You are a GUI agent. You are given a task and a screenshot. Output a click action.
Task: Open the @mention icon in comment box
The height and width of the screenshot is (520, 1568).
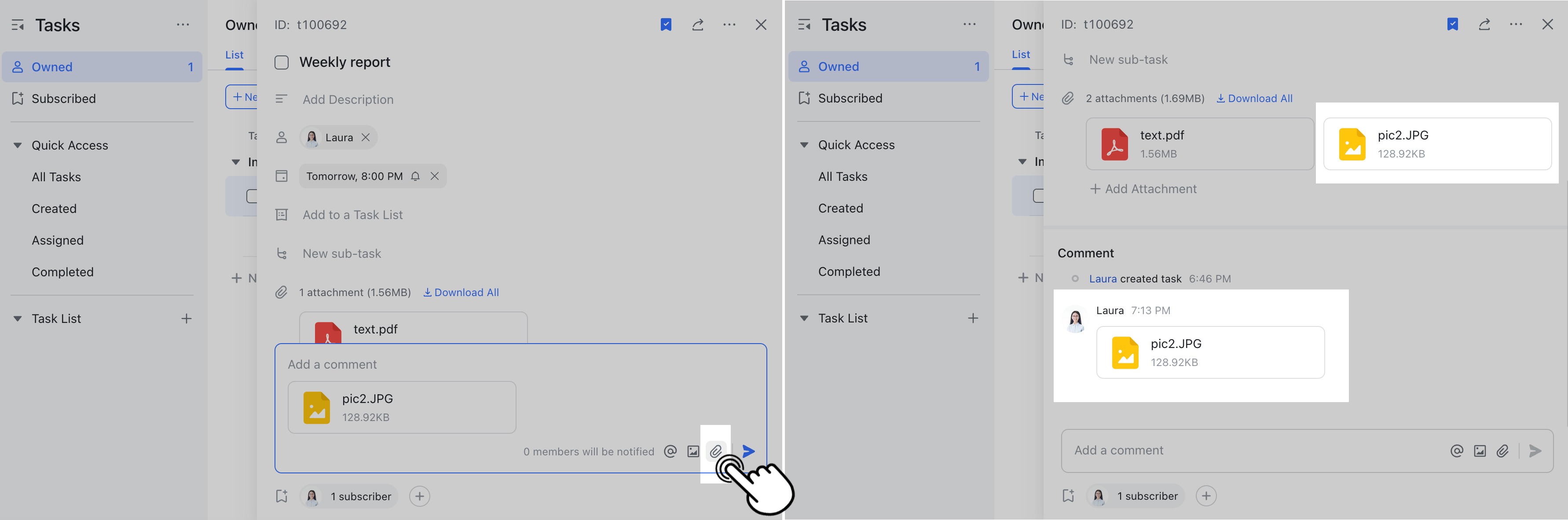pos(670,451)
